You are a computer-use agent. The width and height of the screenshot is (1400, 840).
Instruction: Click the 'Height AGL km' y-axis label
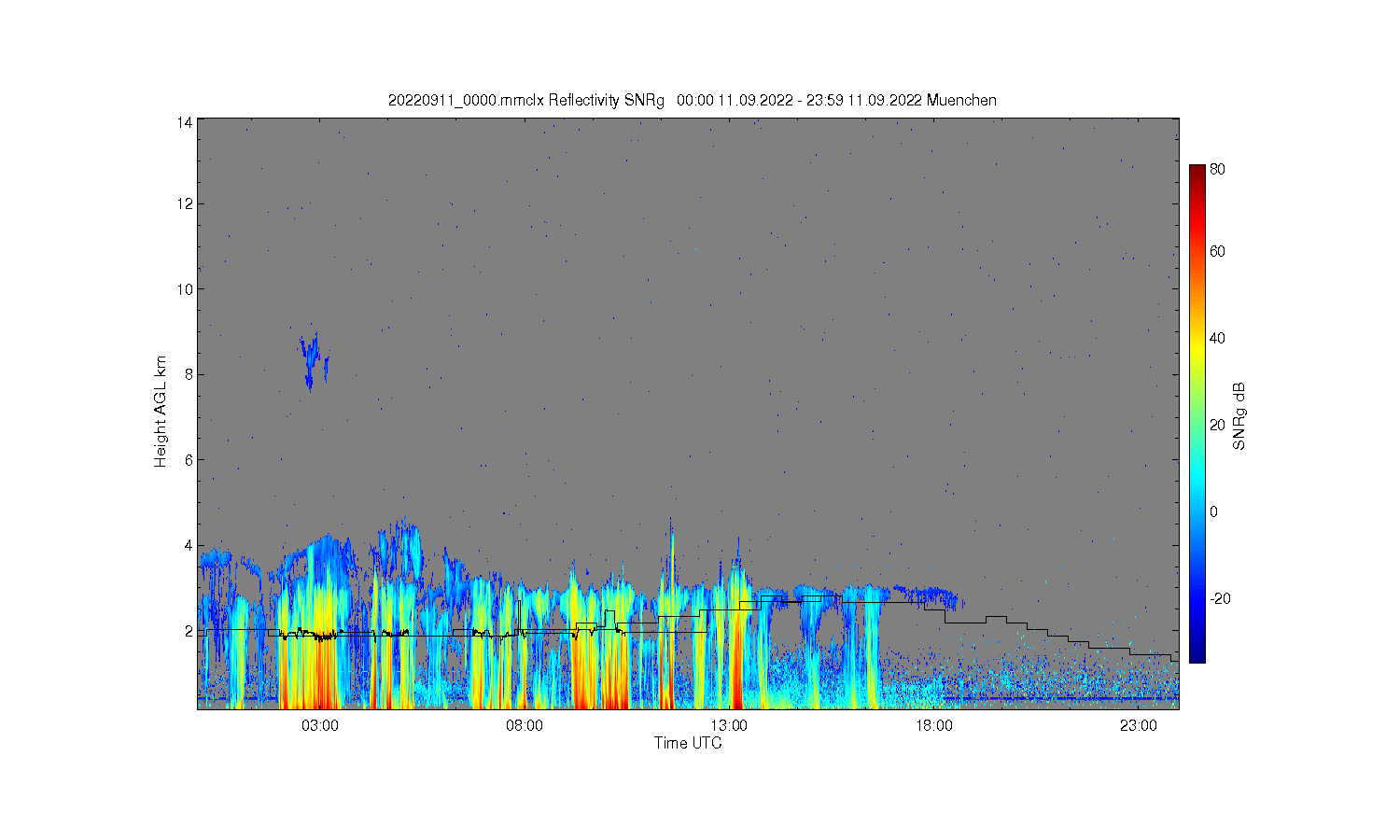point(161,412)
